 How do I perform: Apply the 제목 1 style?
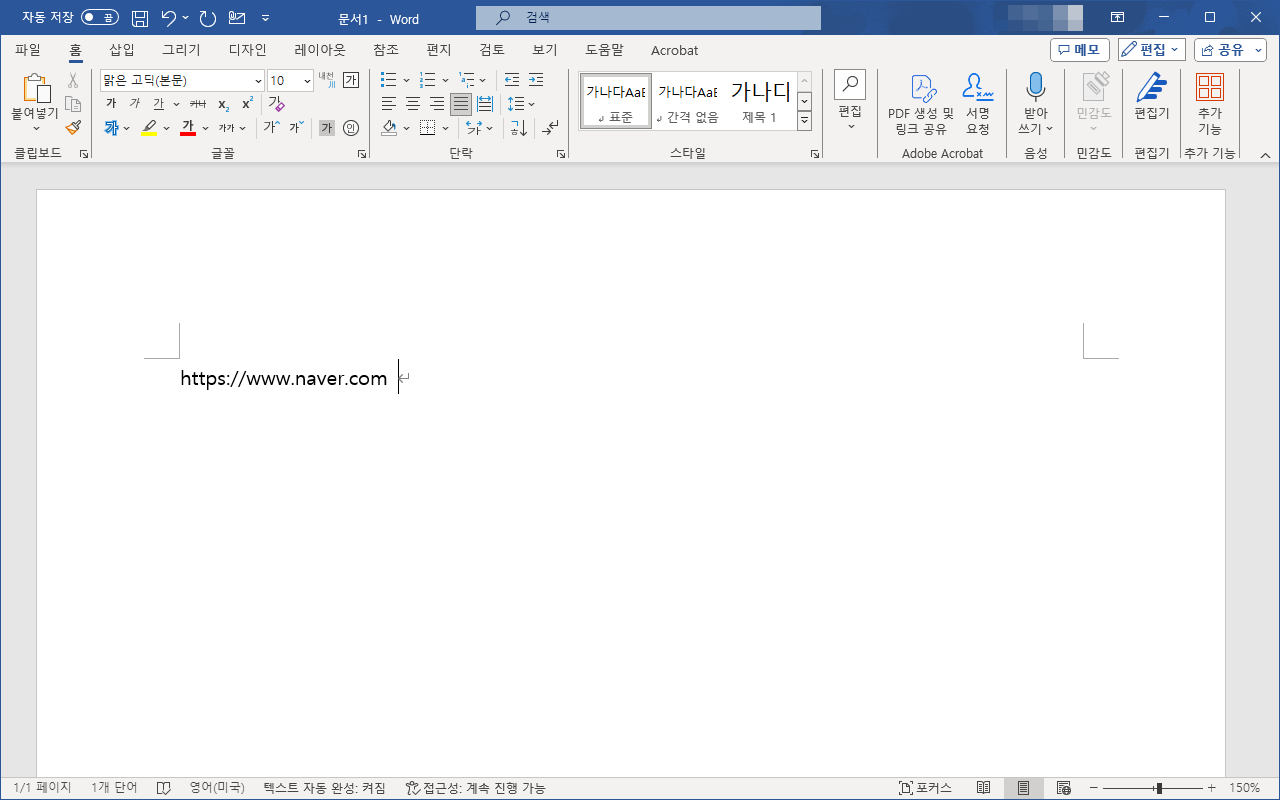click(x=760, y=101)
